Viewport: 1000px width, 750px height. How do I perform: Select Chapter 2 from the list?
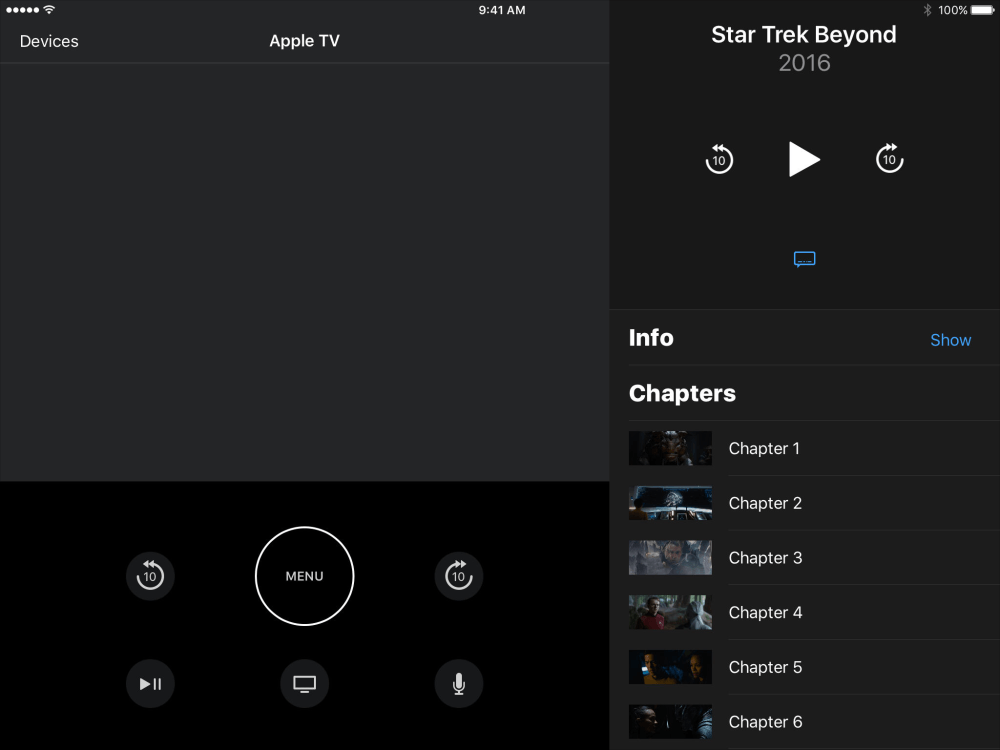click(765, 503)
